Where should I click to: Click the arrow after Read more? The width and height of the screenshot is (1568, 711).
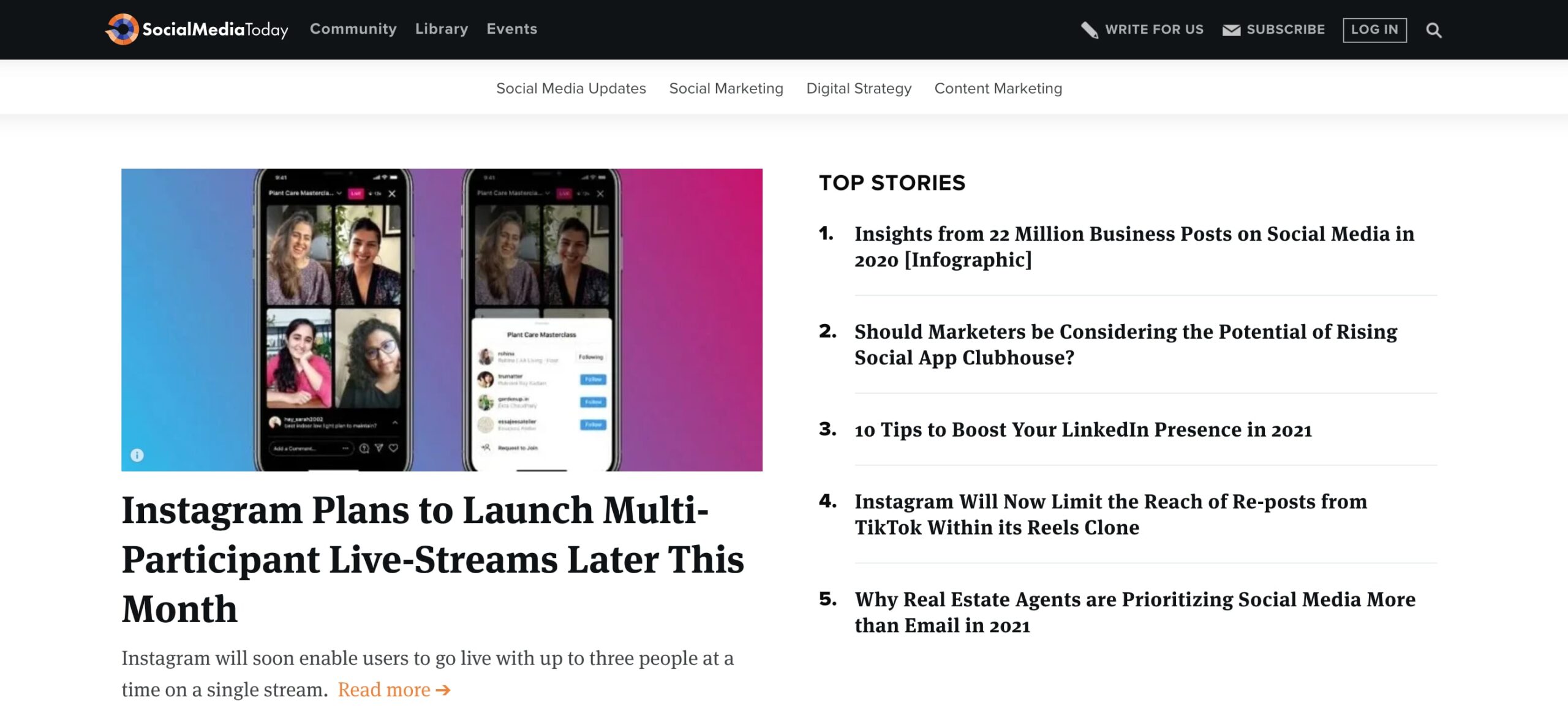[443, 690]
